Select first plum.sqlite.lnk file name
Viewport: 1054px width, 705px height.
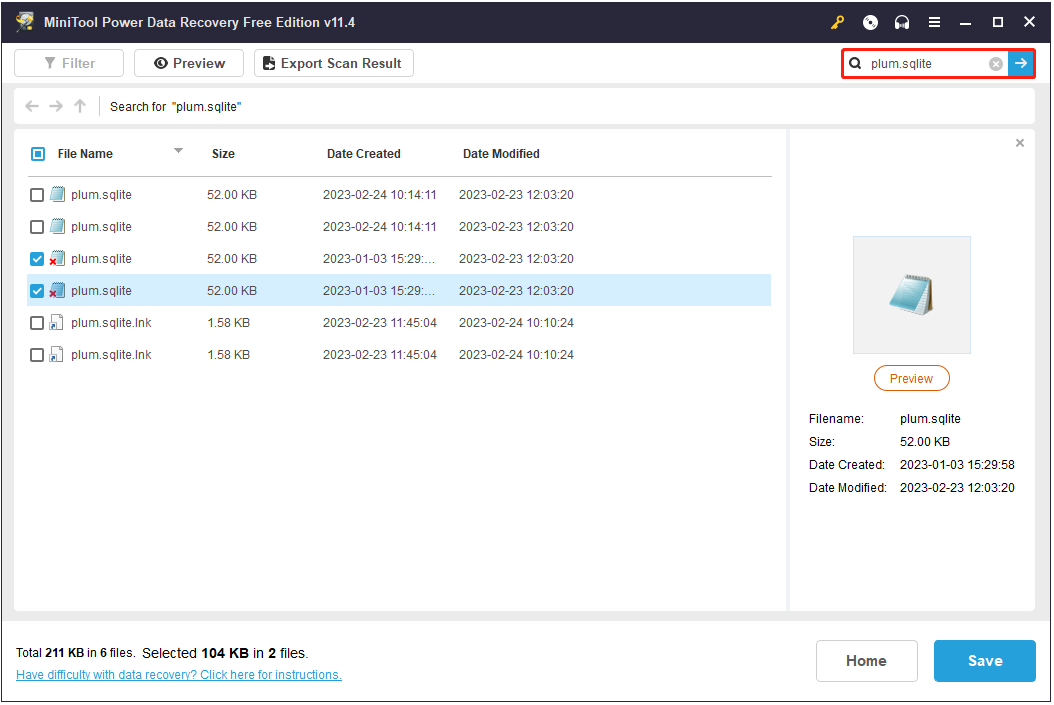(x=112, y=323)
